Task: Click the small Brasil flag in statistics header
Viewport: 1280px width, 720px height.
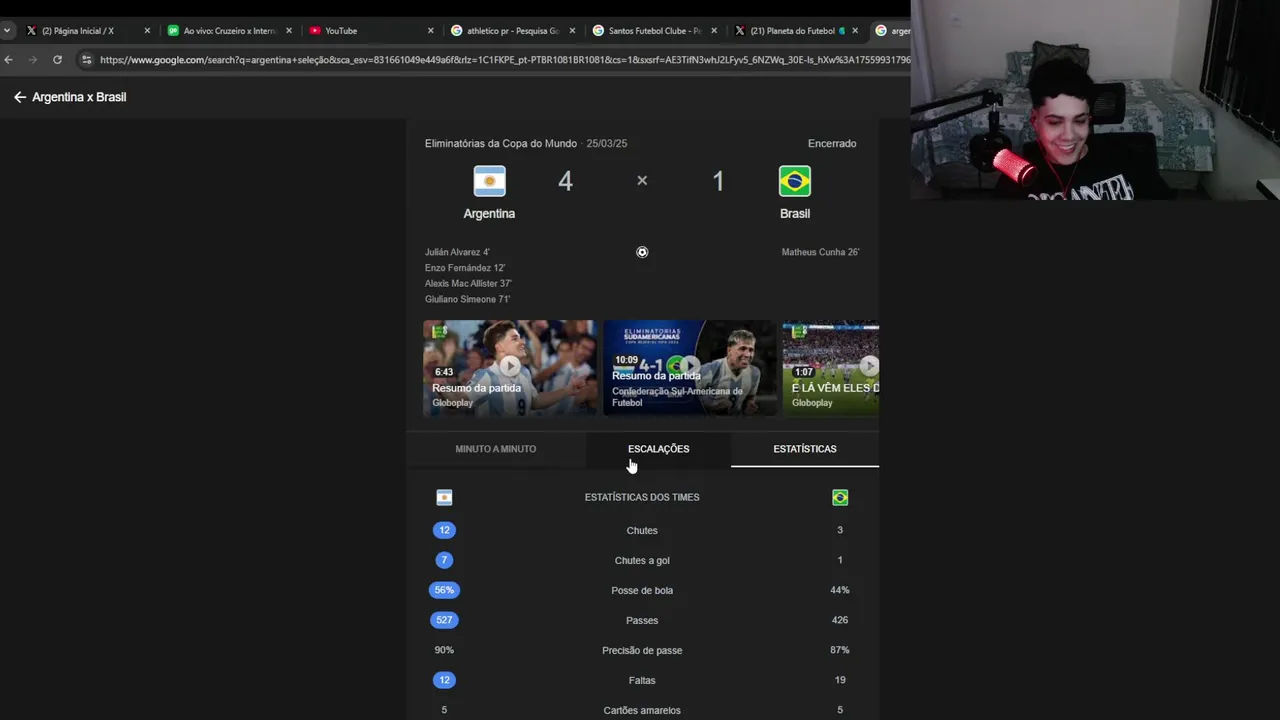Action: [x=840, y=497]
